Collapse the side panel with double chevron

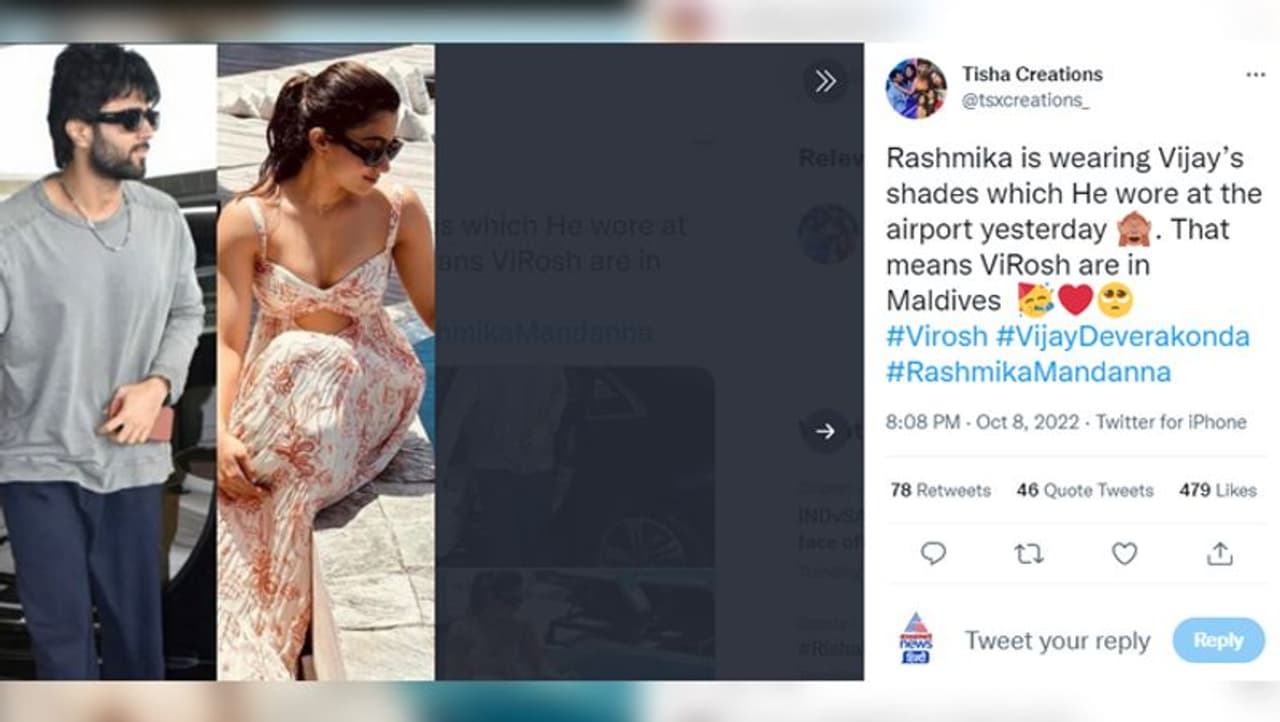pos(825,82)
